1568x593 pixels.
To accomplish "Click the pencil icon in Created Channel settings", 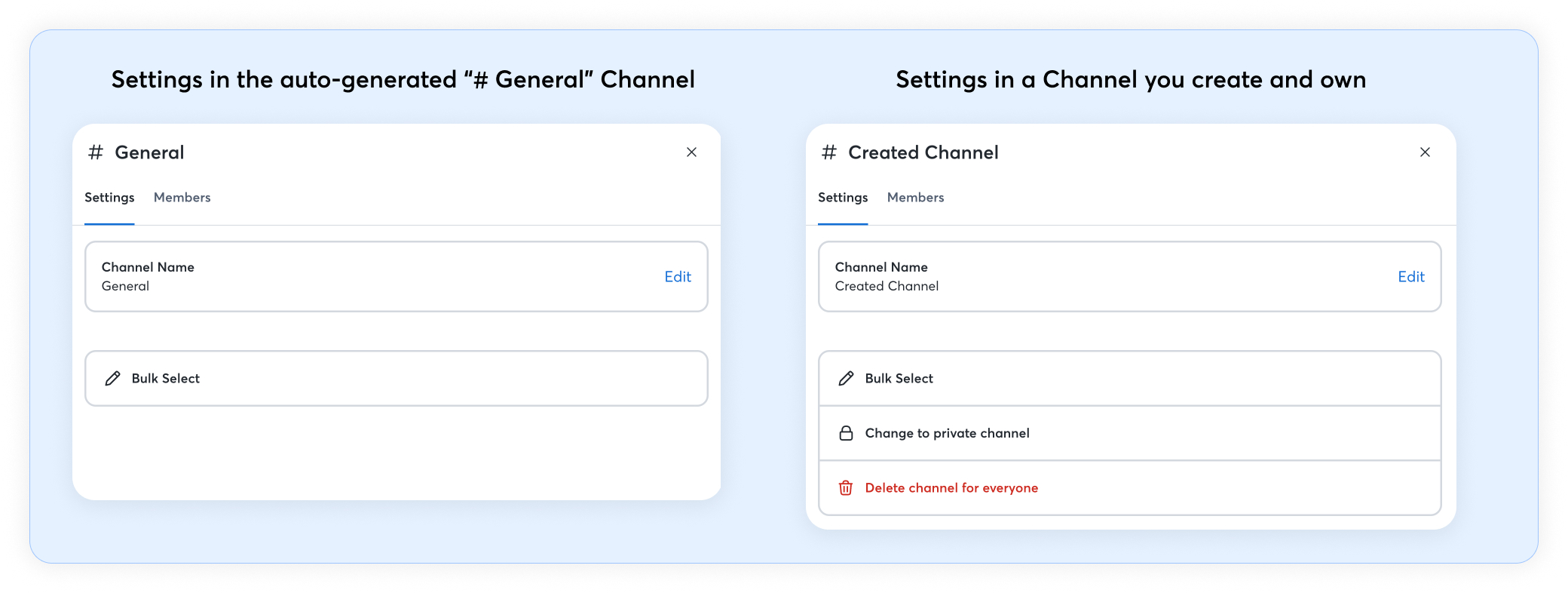I will coord(846,379).
